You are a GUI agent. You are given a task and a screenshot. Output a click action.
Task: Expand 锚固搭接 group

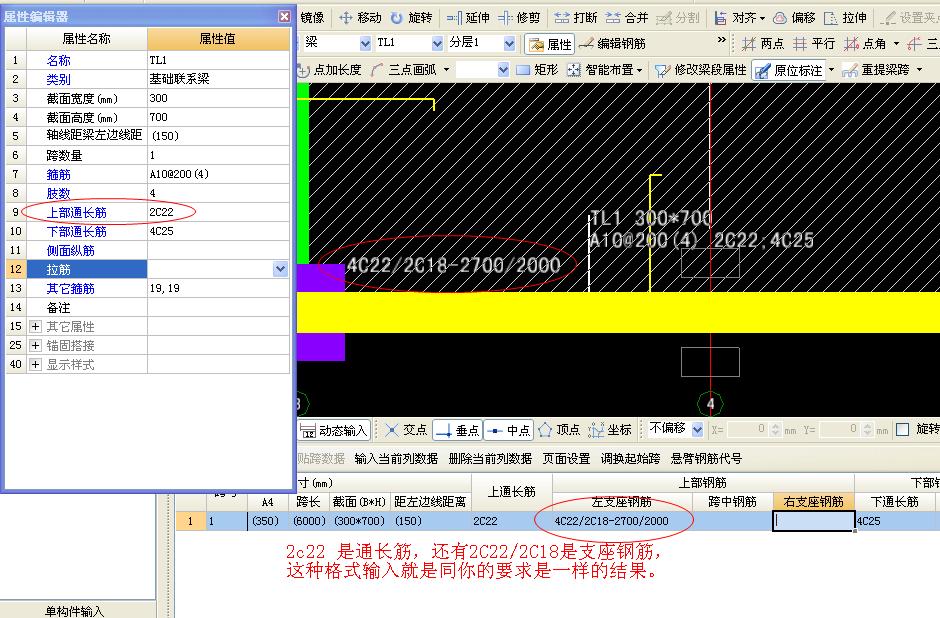tap(35, 345)
